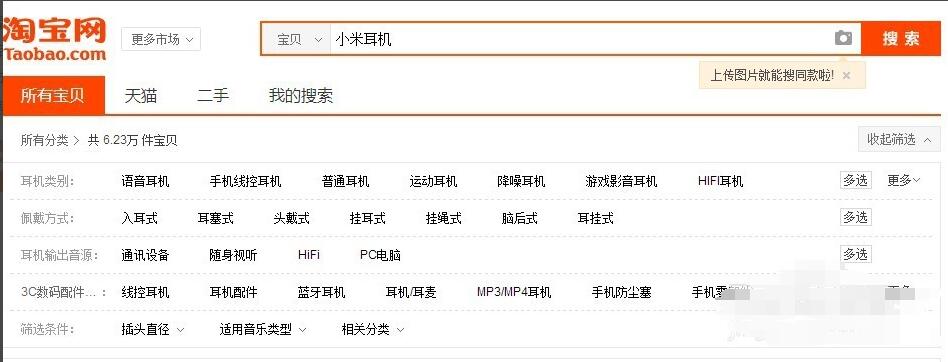The image size is (948, 362).
Task: Open the 更多市场 dropdown
Action: click(161, 39)
